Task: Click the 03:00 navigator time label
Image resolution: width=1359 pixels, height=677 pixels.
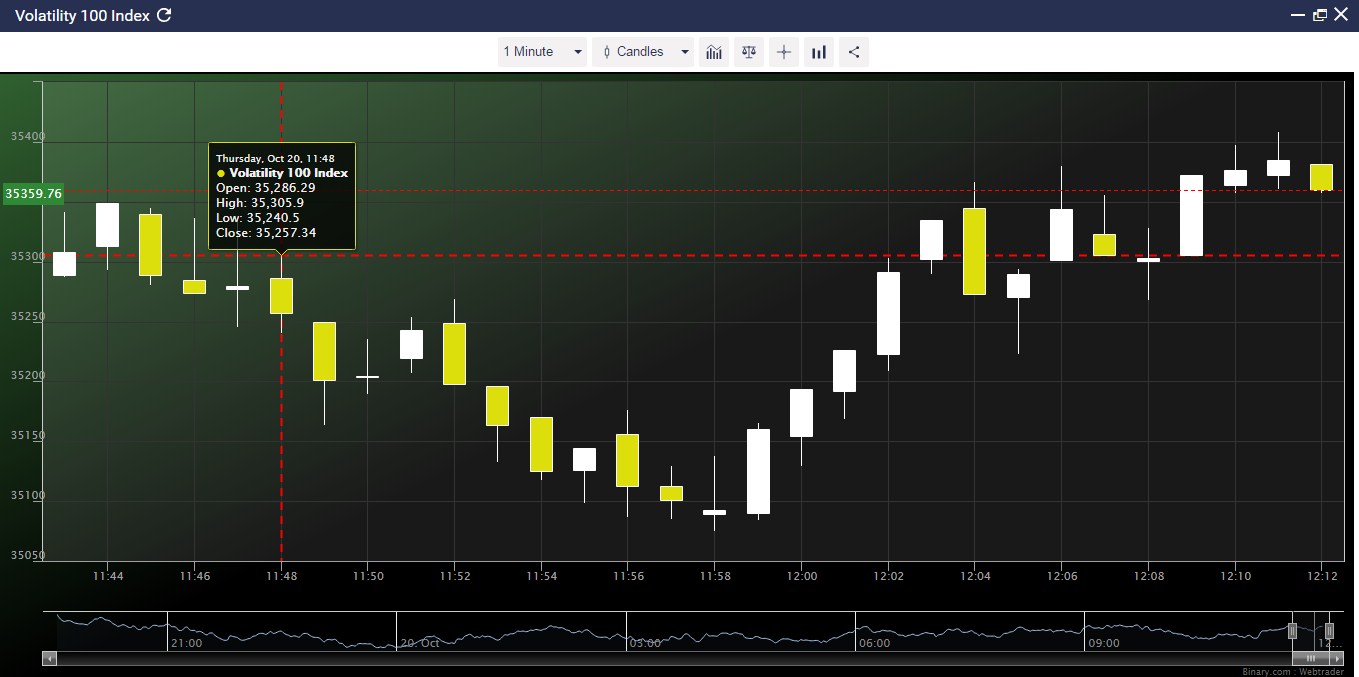Action: (645, 643)
